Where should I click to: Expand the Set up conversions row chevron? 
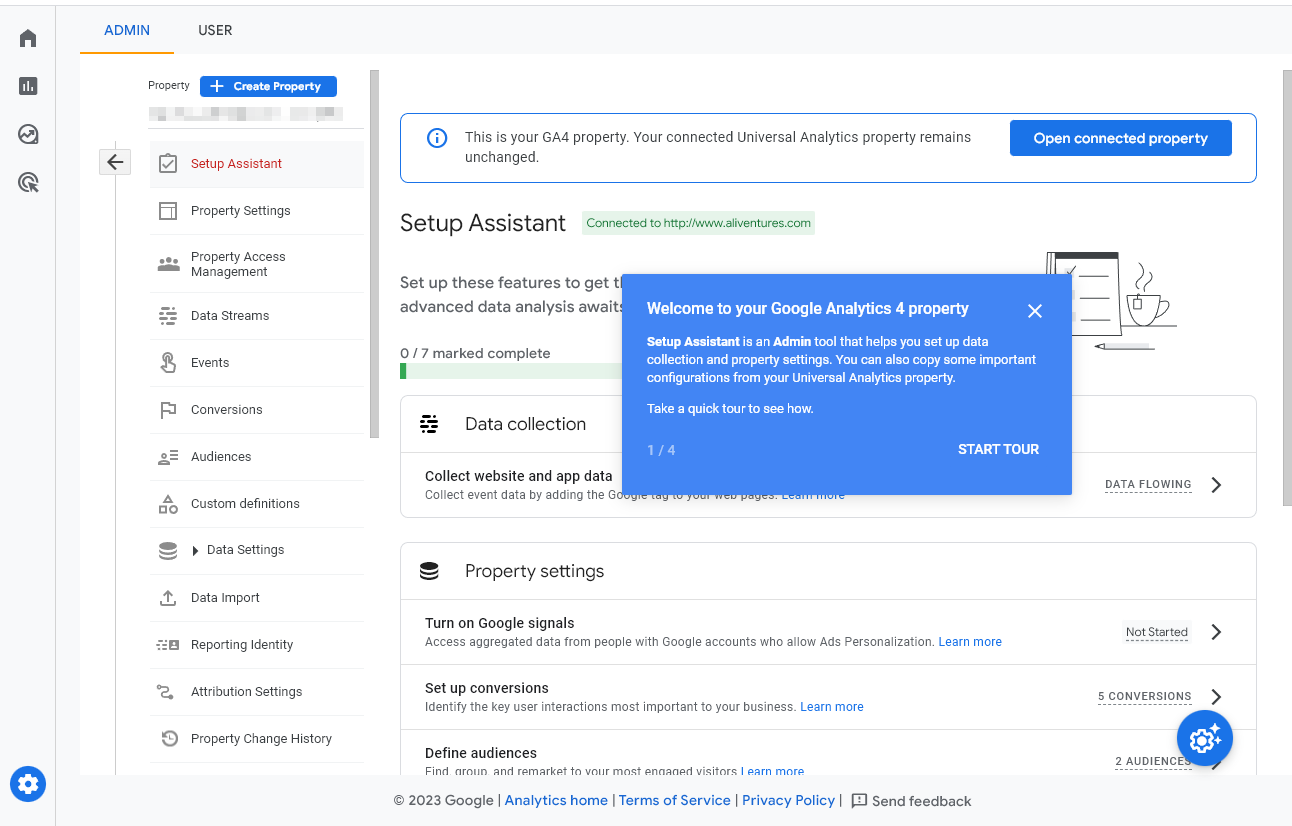click(1216, 696)
